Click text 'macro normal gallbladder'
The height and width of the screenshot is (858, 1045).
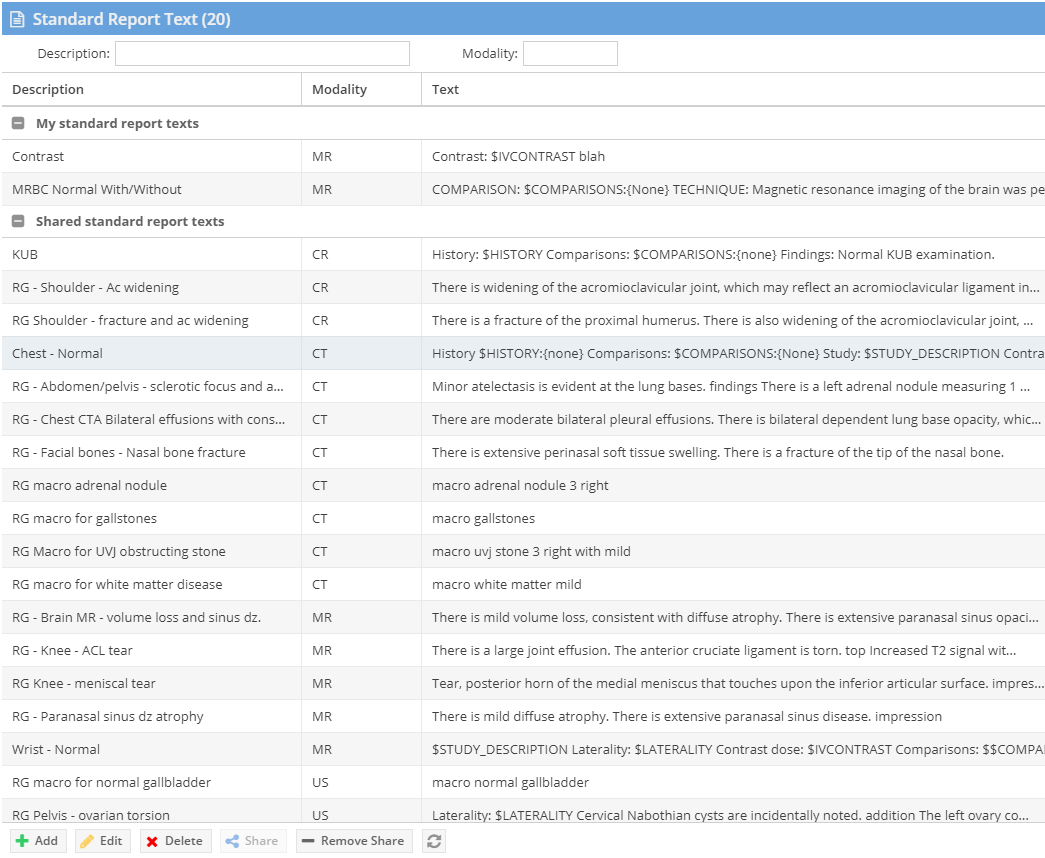pos(511,783)
